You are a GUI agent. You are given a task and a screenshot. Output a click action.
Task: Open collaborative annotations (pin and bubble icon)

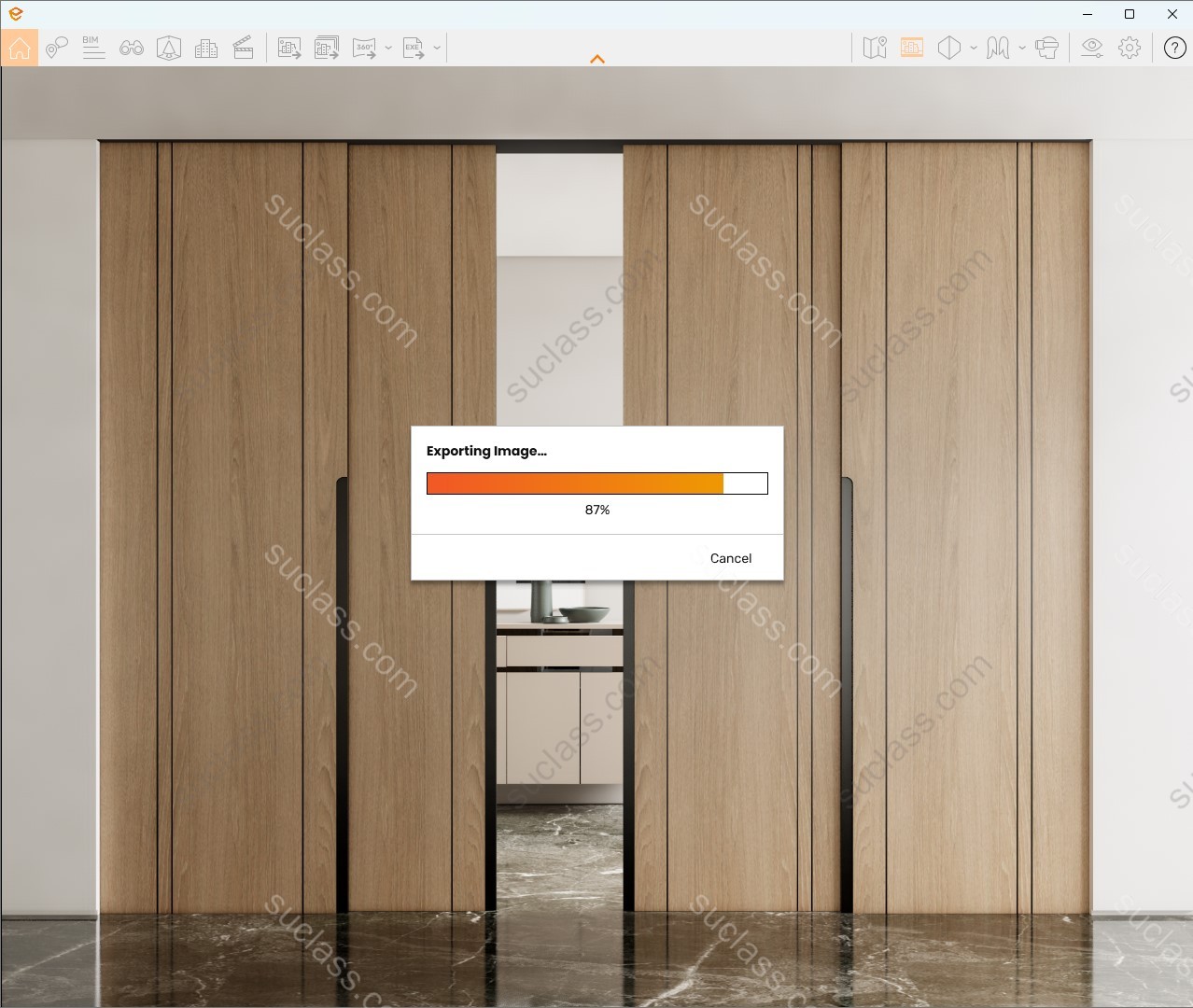point(57,48)
